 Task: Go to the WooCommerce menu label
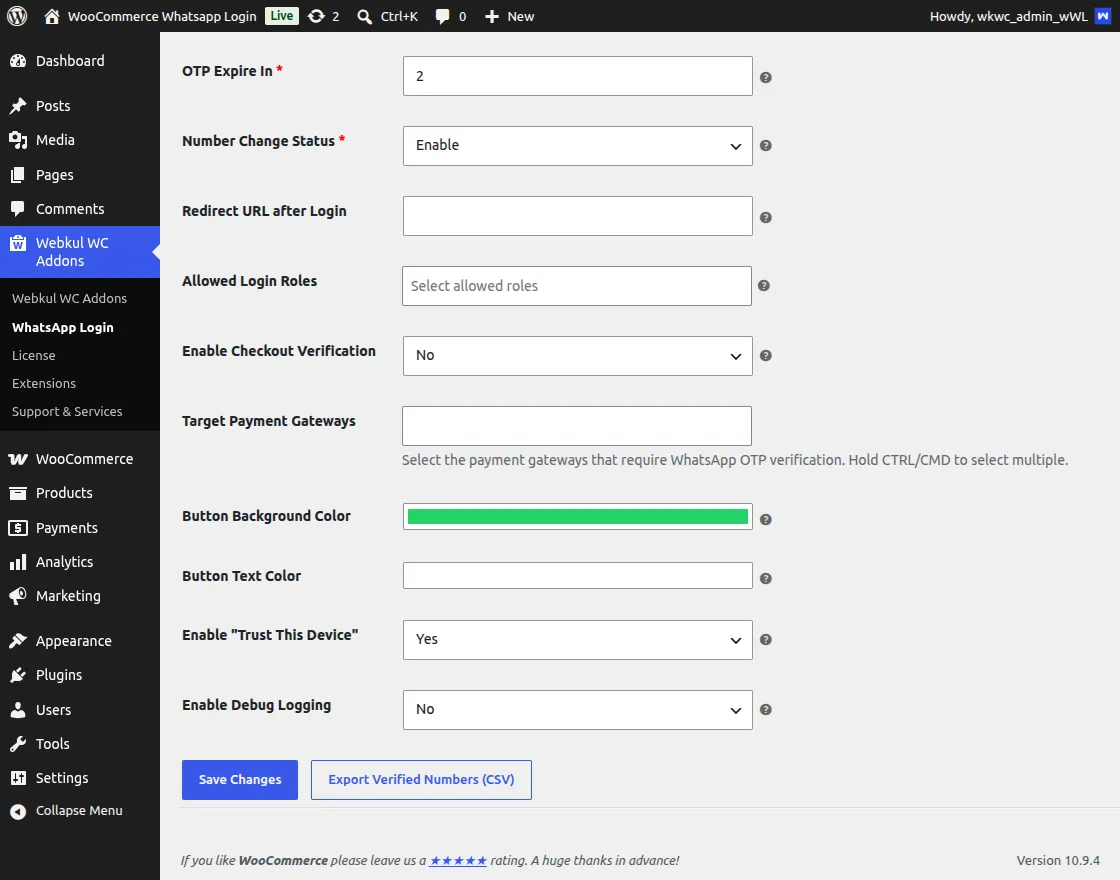[x=84, y=459]
